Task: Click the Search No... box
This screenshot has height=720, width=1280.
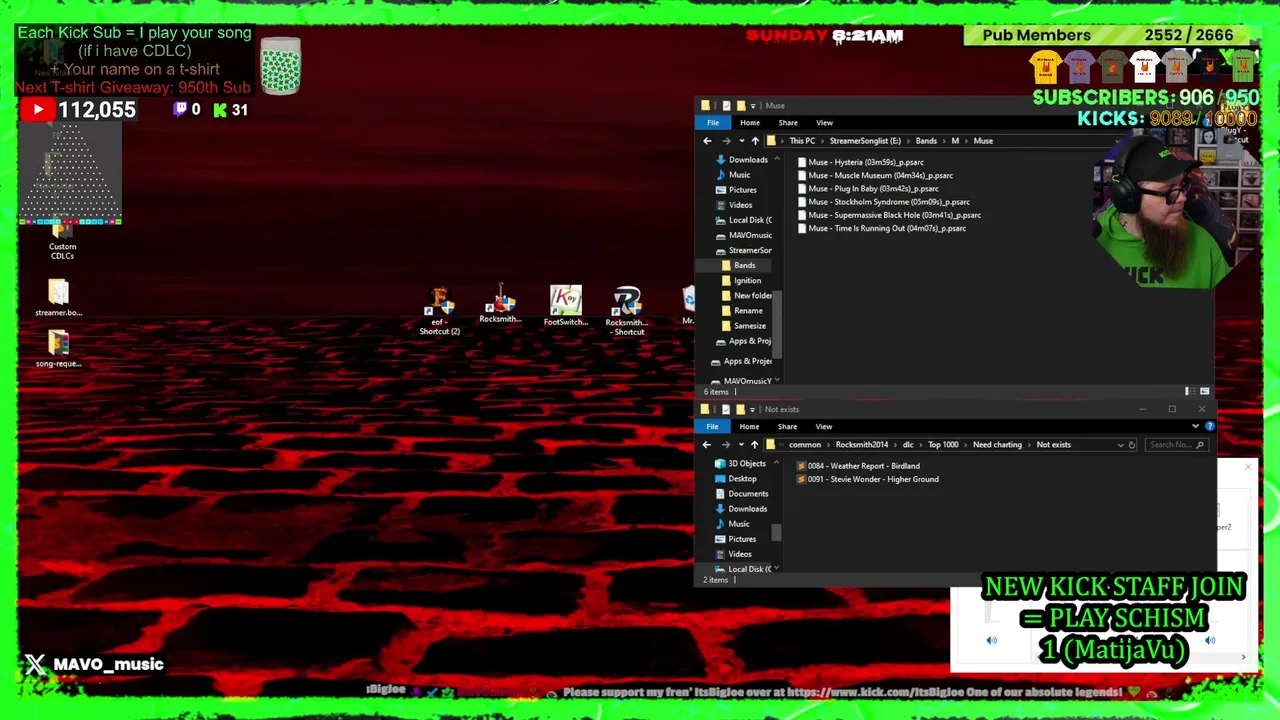Action: 1177,445
